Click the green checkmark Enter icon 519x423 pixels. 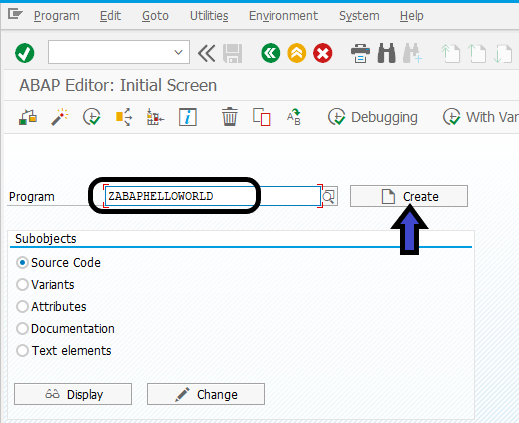pos(25,53)
